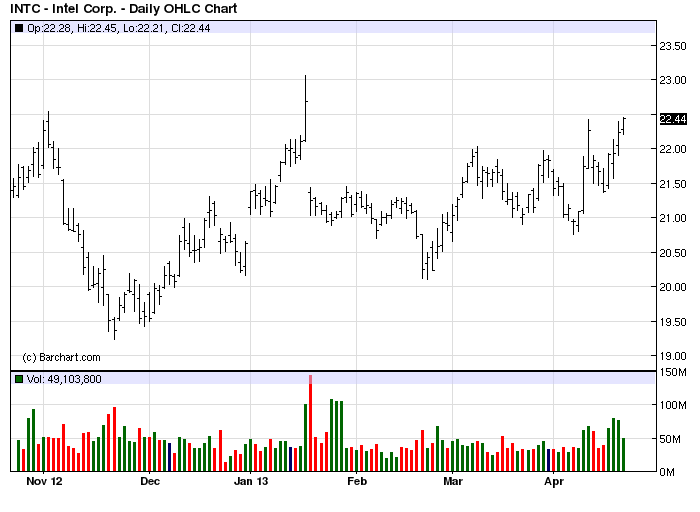
Task: Click the 'Jan 13' date axis label
Action: (x=251, y=481)
